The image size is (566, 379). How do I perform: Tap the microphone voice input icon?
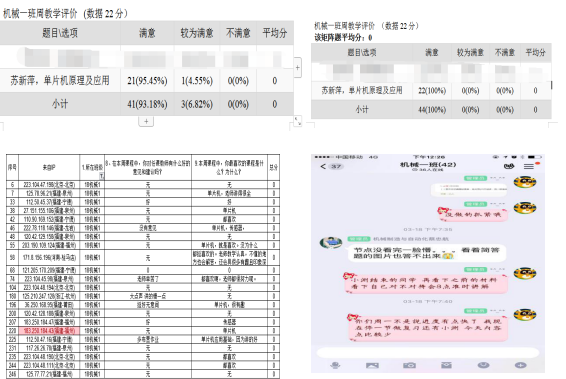pos(335,365)
